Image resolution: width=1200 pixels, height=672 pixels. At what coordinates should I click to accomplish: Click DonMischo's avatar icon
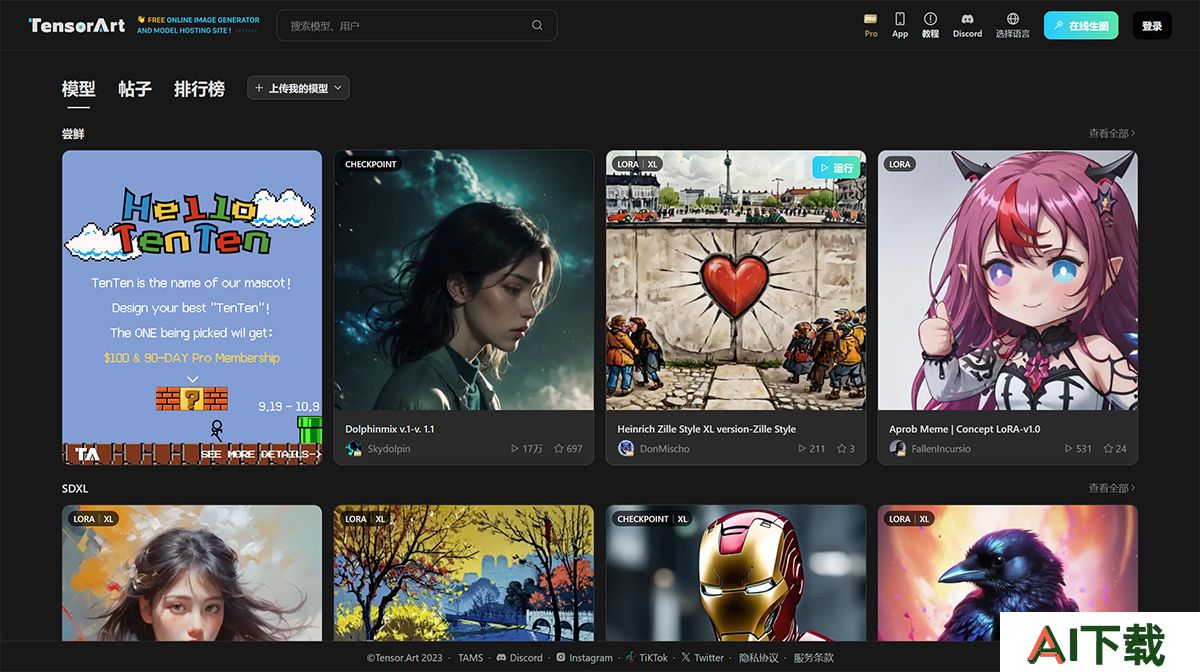[x=626, y=449]
